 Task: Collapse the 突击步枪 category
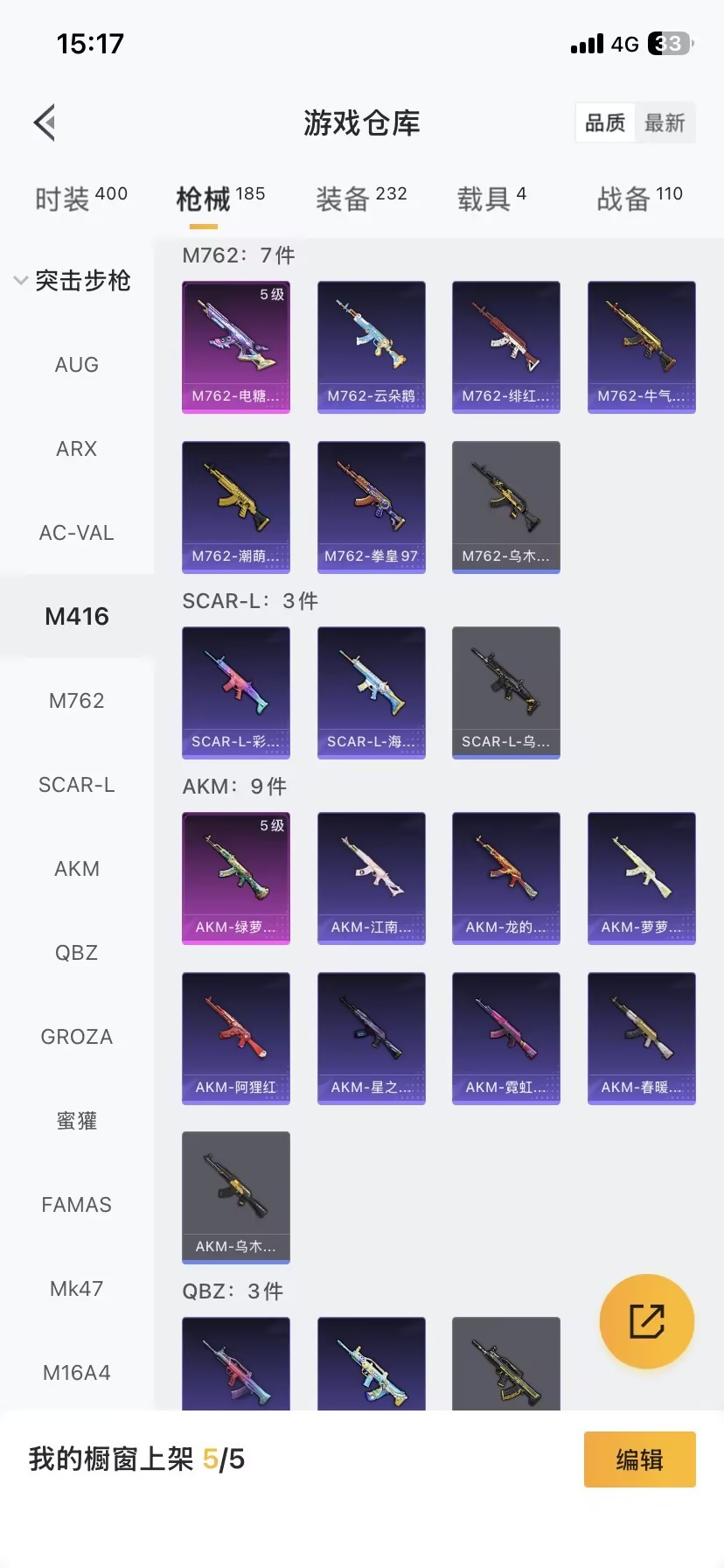tap(73, 281)
